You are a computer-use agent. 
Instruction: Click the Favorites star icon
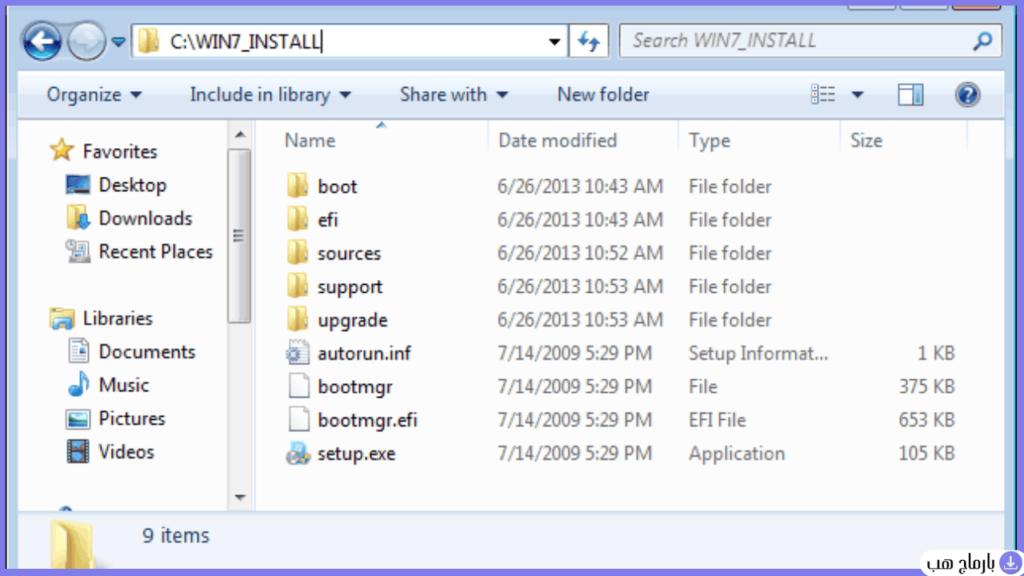pos(61,150)
